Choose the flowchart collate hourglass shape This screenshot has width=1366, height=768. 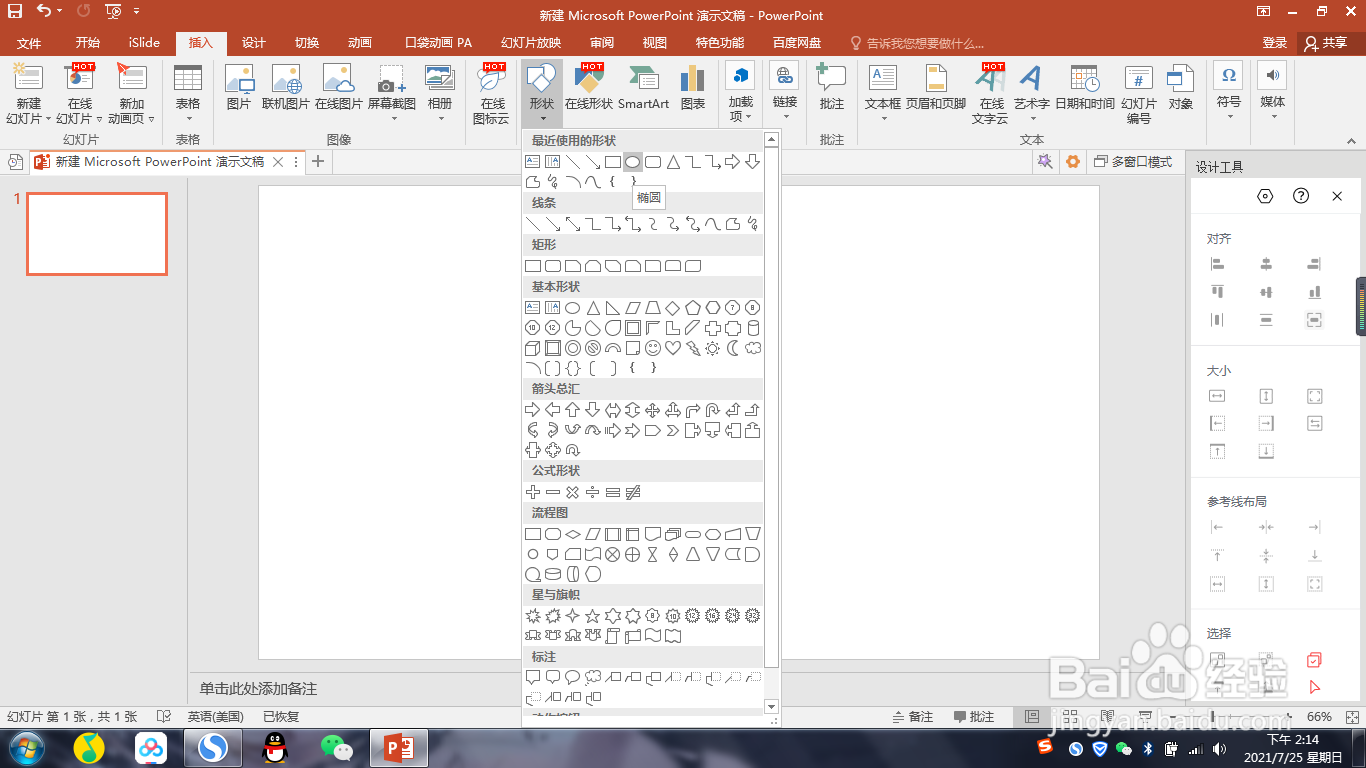(x=653, y=554)
